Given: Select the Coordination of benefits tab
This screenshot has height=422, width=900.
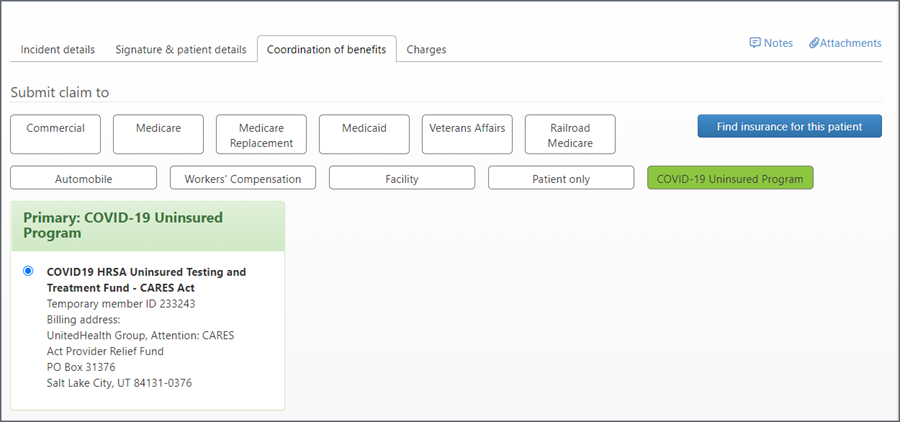Looking at the screenshot, I should tap(326, 49).
